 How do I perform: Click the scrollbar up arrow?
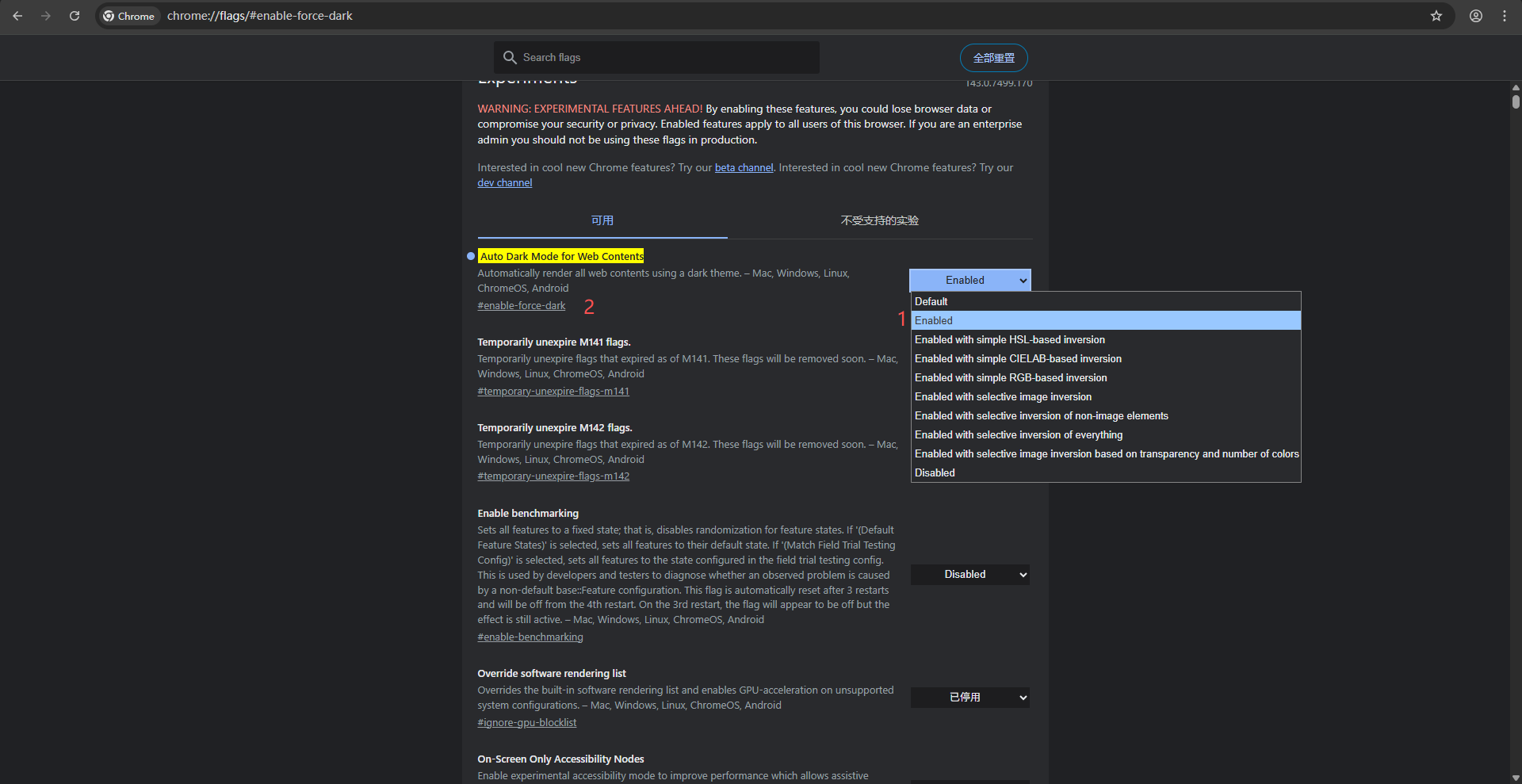pos(1516,87)
